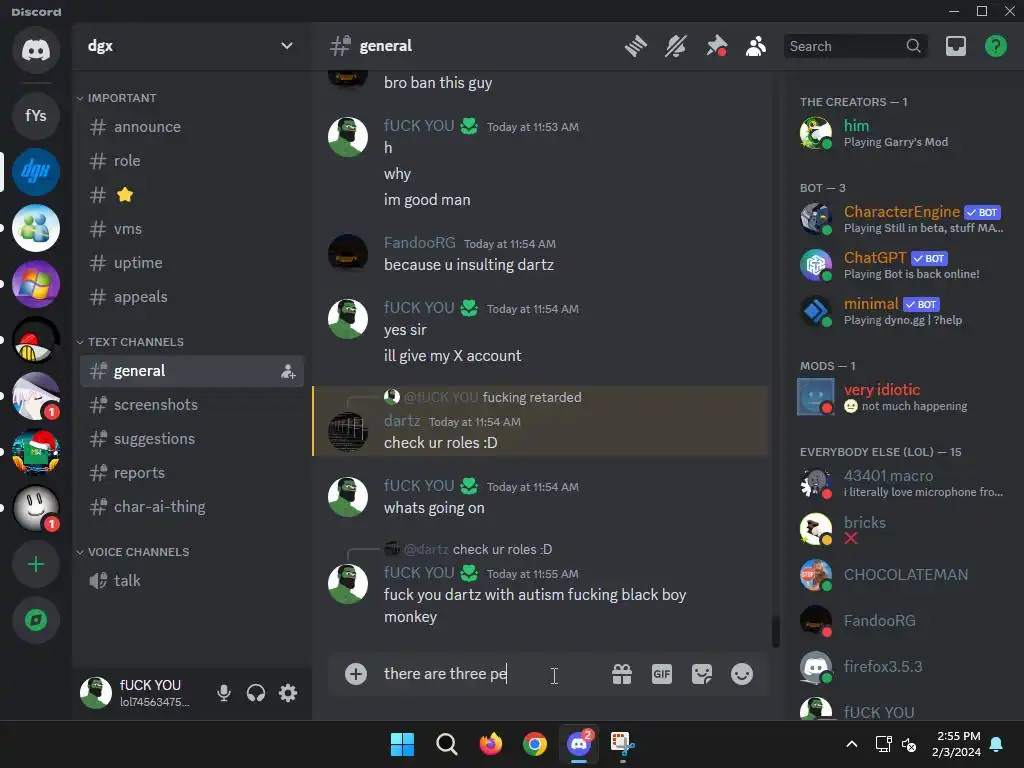Click the Add a Server plus icon
The image size is (1024, 768).
click(36, 564)
